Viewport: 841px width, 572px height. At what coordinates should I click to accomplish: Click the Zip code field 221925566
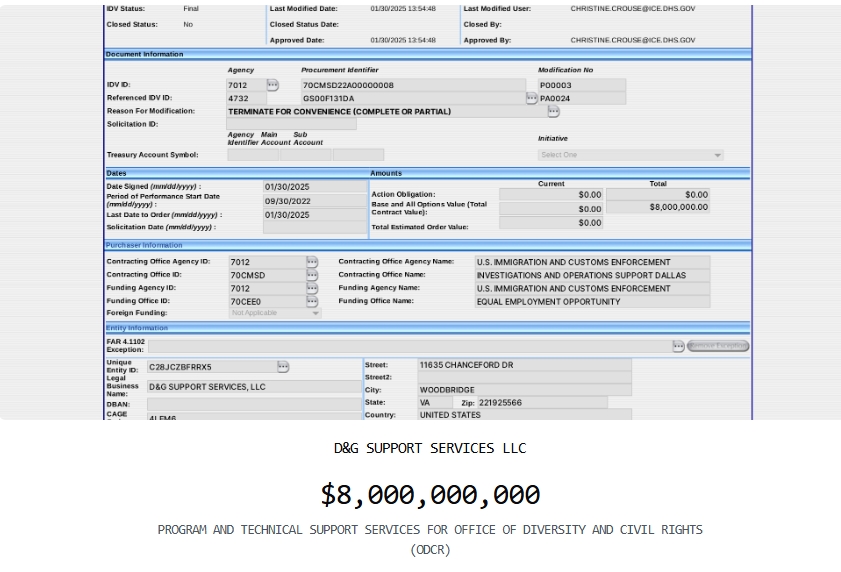point(541,402)
